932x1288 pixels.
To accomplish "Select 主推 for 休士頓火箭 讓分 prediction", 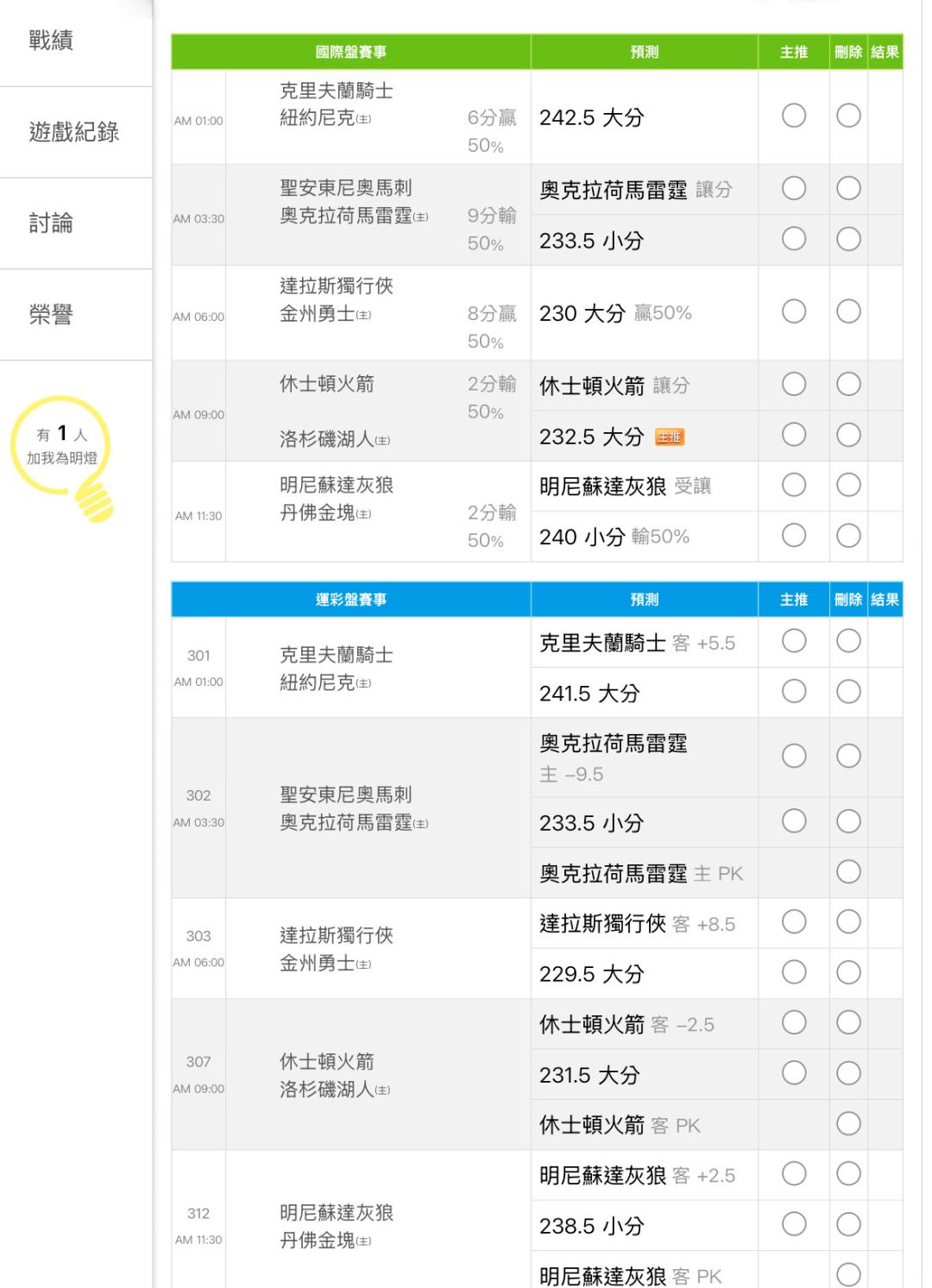I will pyautogui.click(x=794, y=384).
